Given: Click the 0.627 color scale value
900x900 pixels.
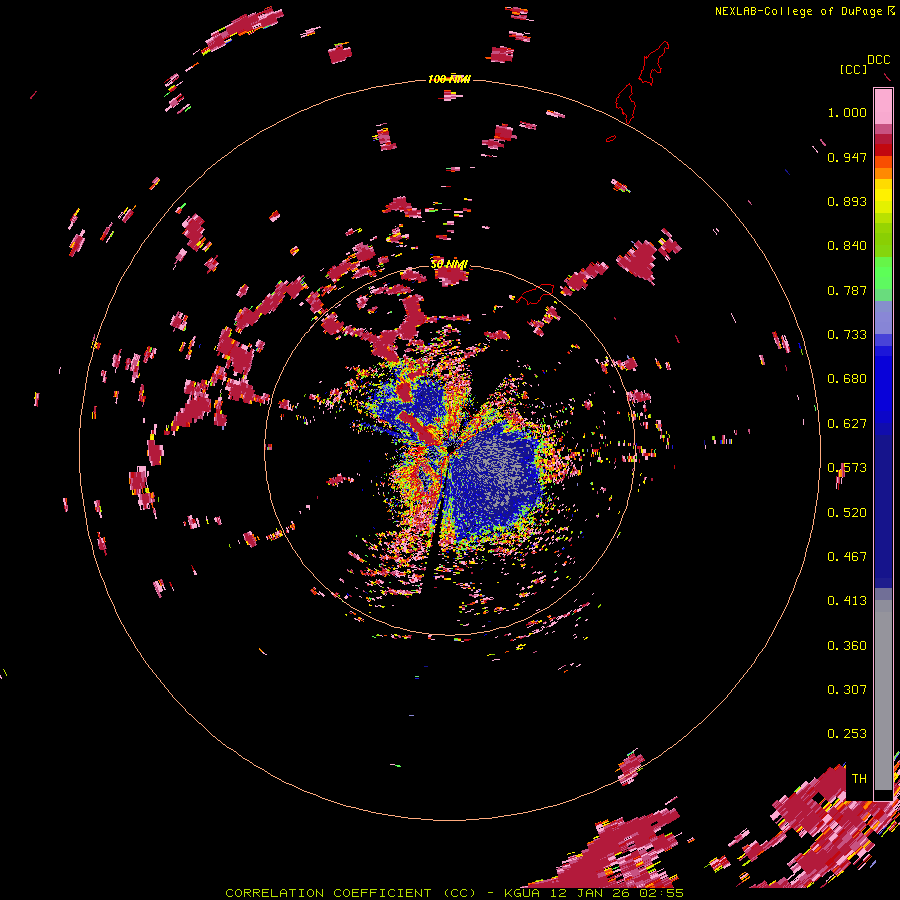Looking at the screenshot, I should (847, 424).
